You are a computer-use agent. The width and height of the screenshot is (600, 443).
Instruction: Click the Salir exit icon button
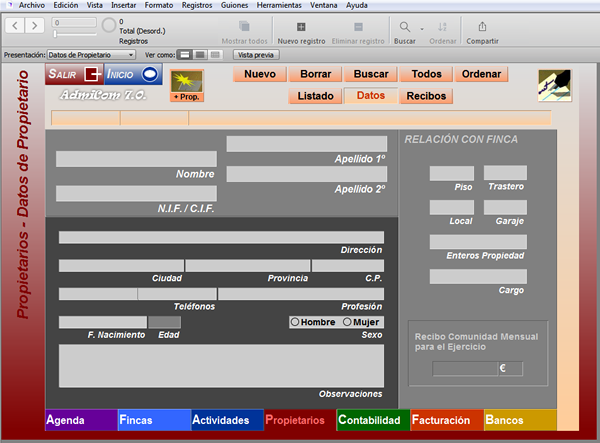pyautogui.click(x=74, y=74)
